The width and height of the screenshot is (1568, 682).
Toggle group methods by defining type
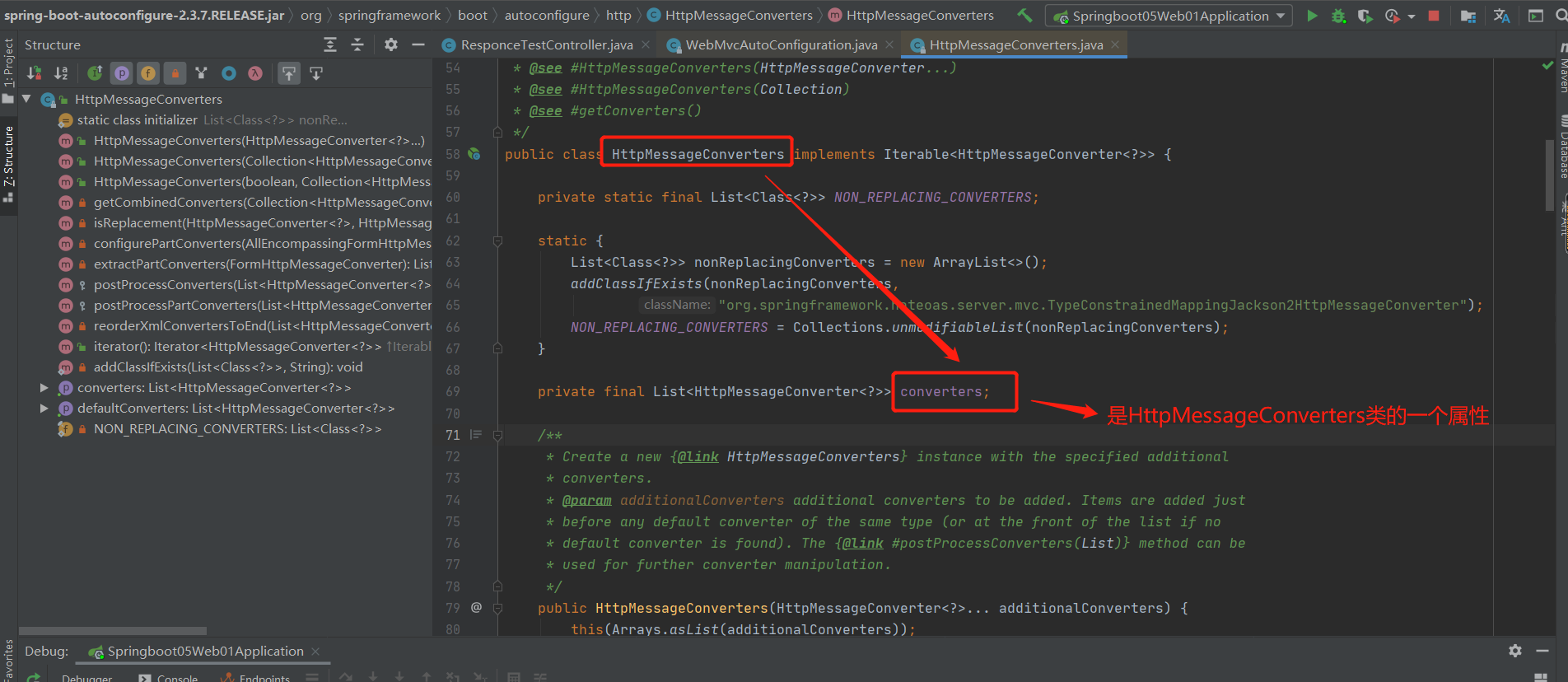[x=95, y=73]
